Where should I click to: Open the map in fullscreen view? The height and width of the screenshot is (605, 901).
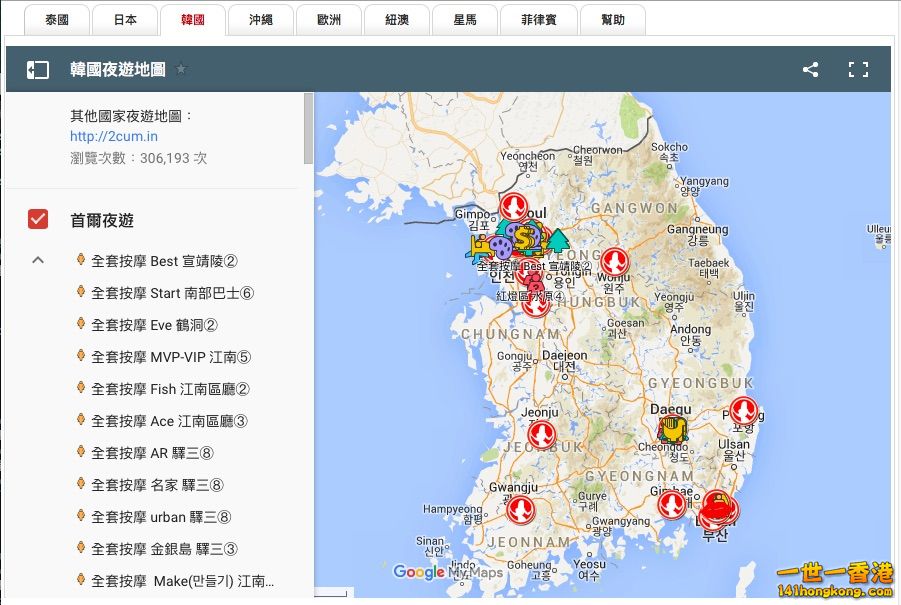(x=858, y=70)
